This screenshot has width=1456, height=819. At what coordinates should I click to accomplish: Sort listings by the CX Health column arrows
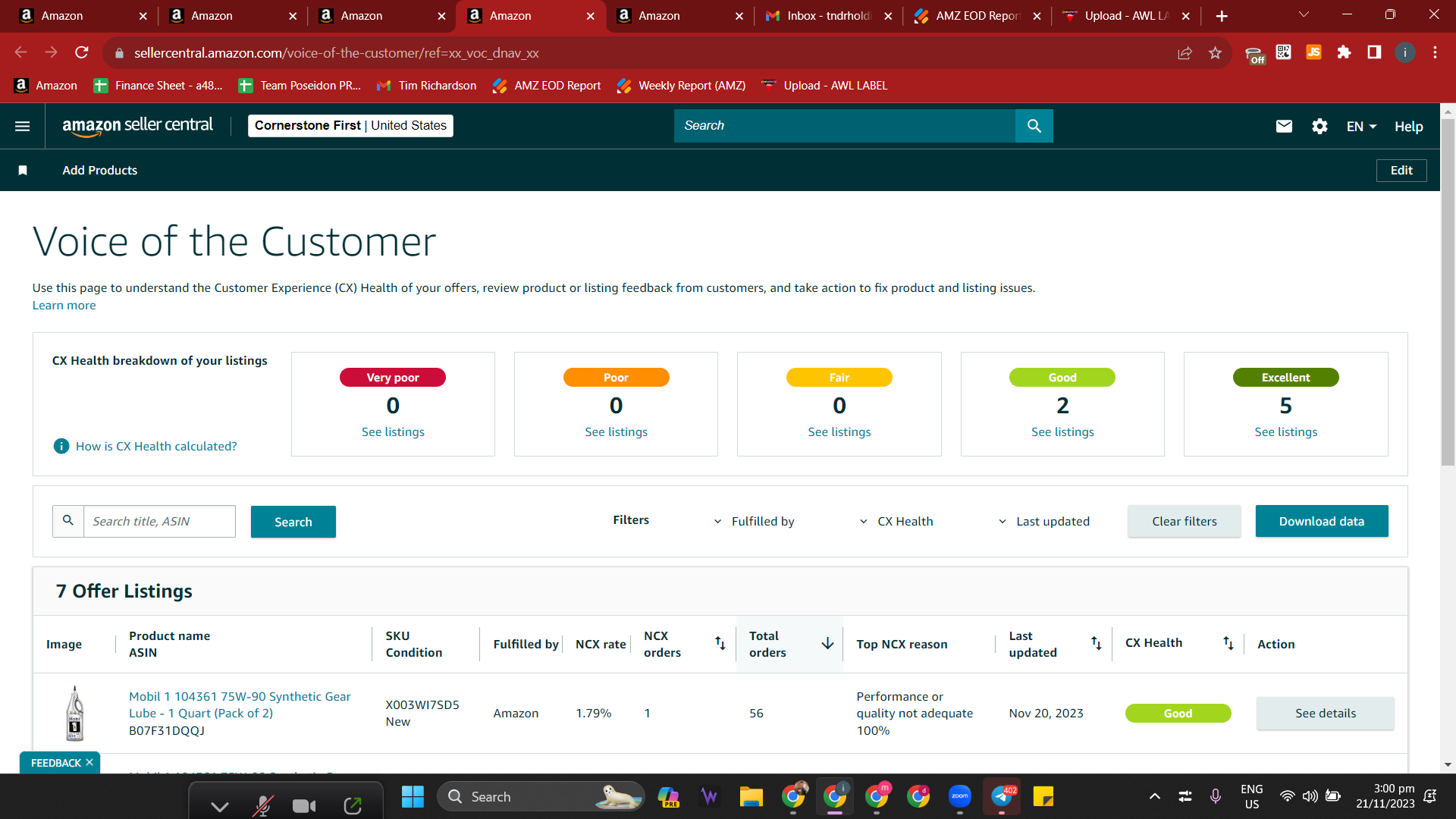1228,644
